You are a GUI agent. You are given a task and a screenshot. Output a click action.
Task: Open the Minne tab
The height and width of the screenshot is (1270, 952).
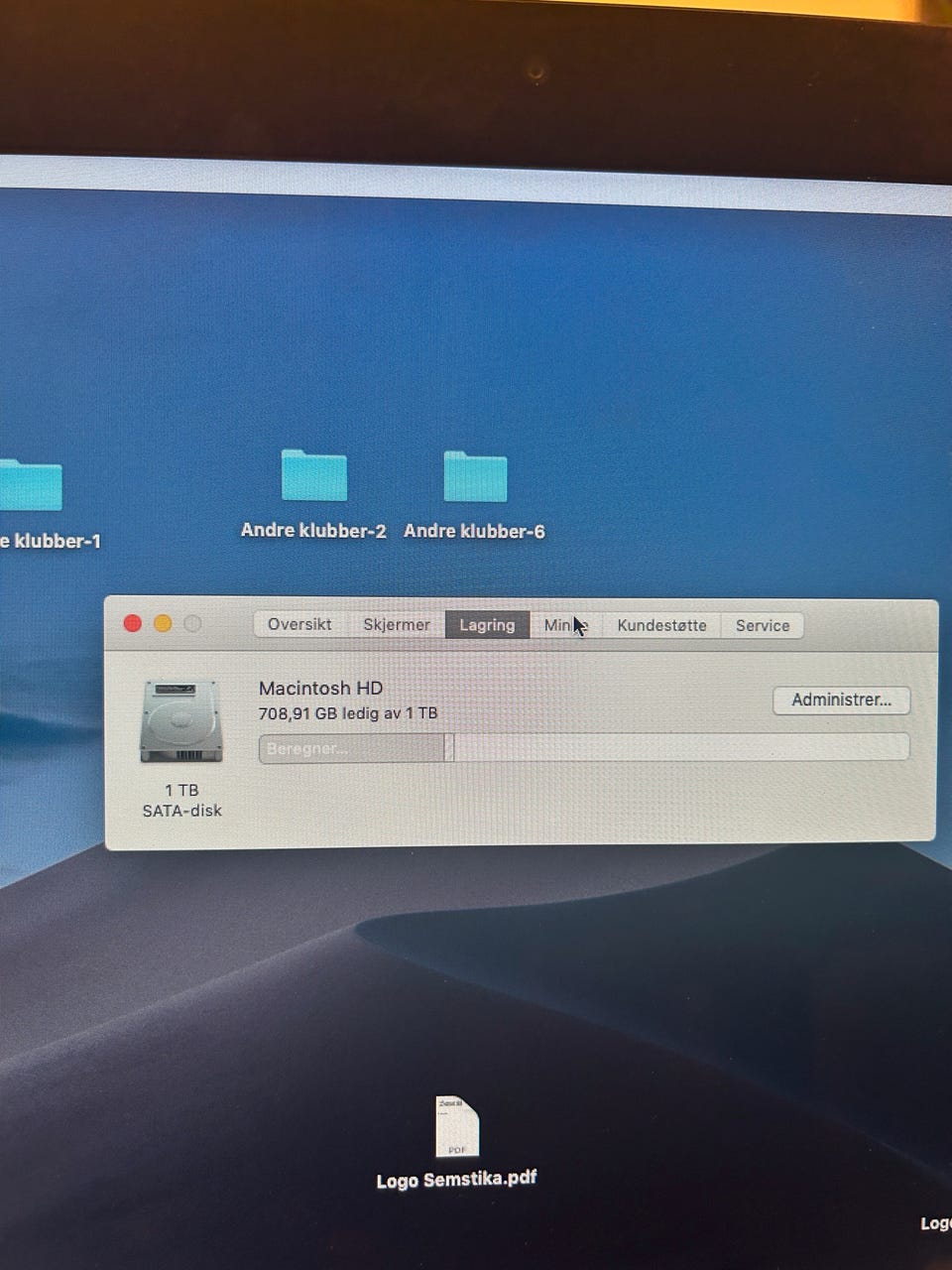[x=565, y=625]
